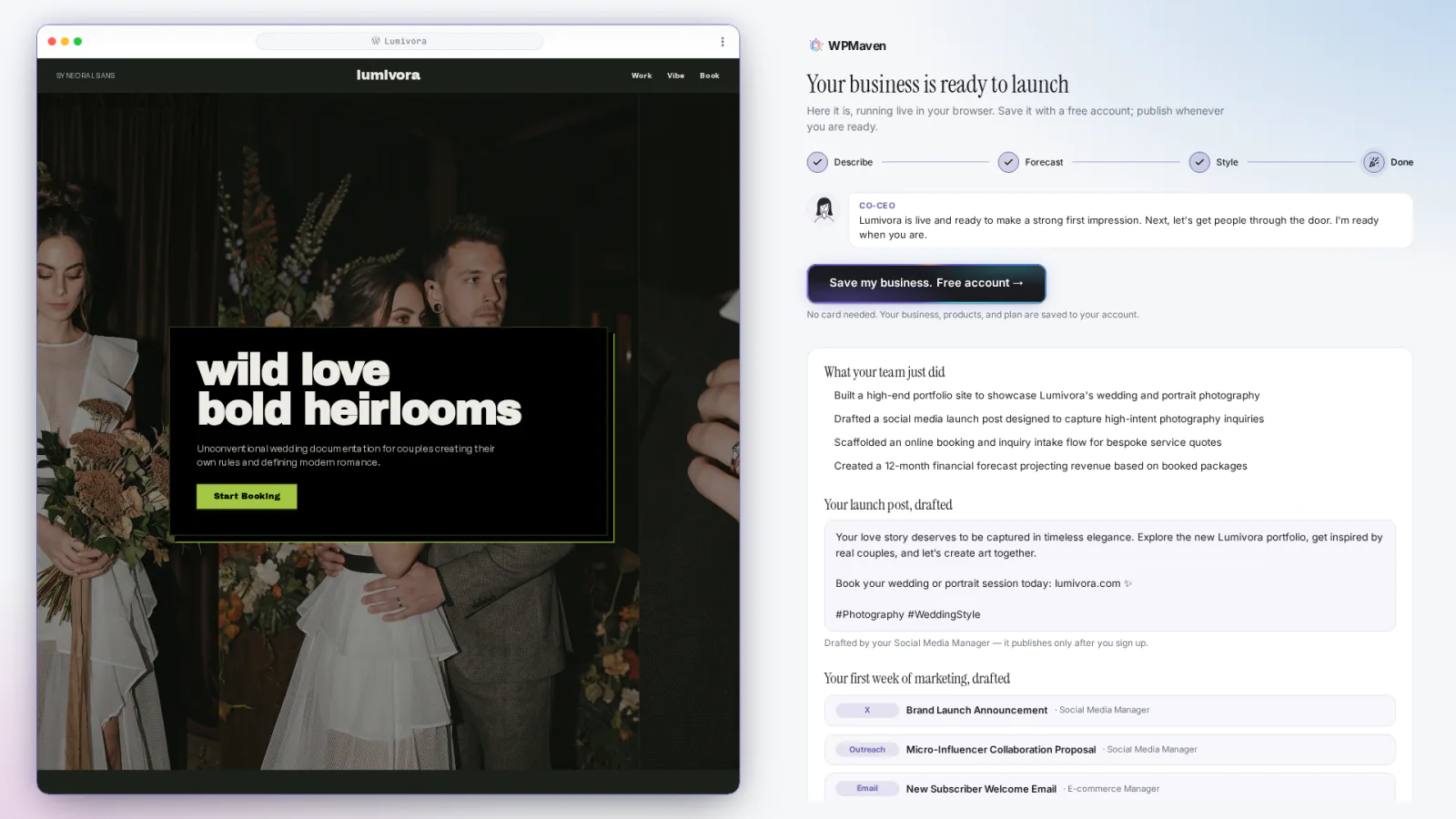Click the Co-CEO message bubble
This screenshot has width=1456, height=819.
[x=1130, y=220]
